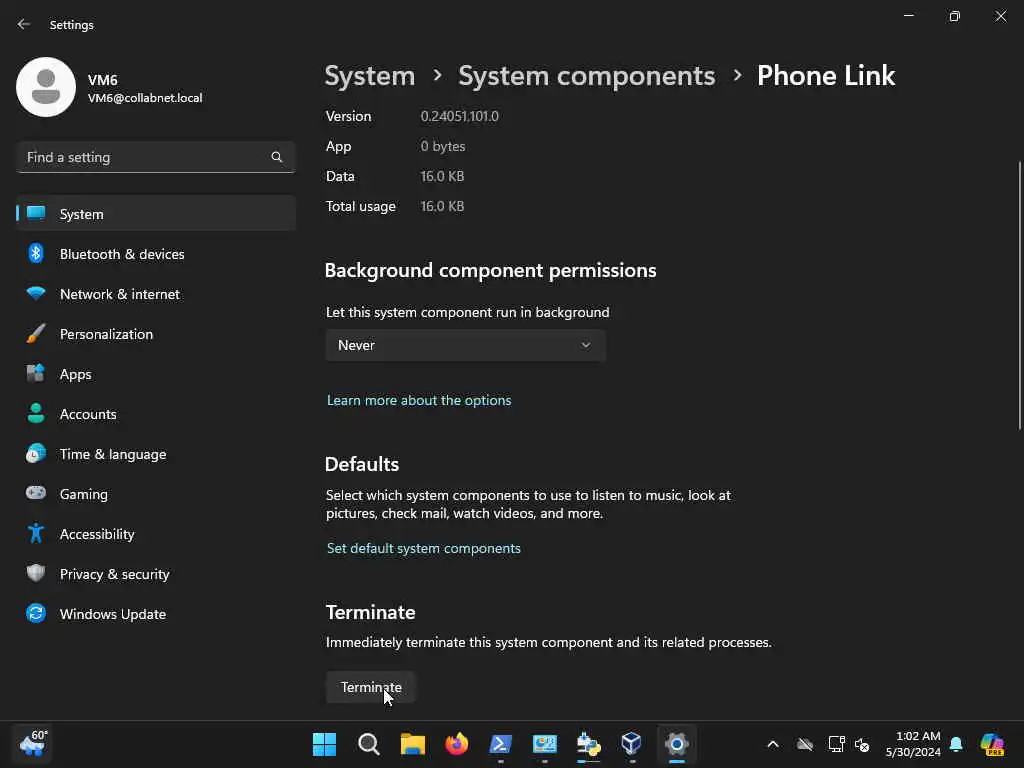
Task: Click the Version value 0.24051.101.0
Action: coord(460,116)
